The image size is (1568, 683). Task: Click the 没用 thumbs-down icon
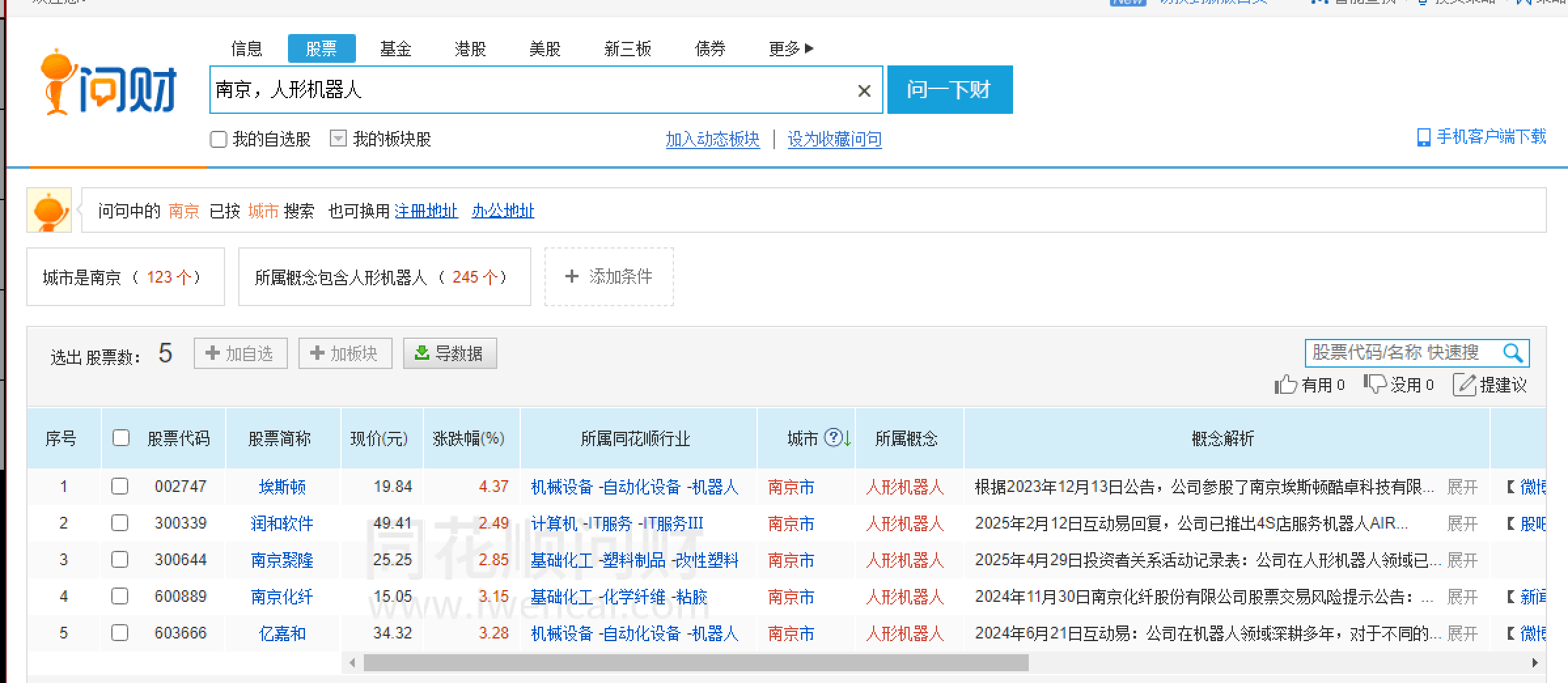coord(1375,384)
